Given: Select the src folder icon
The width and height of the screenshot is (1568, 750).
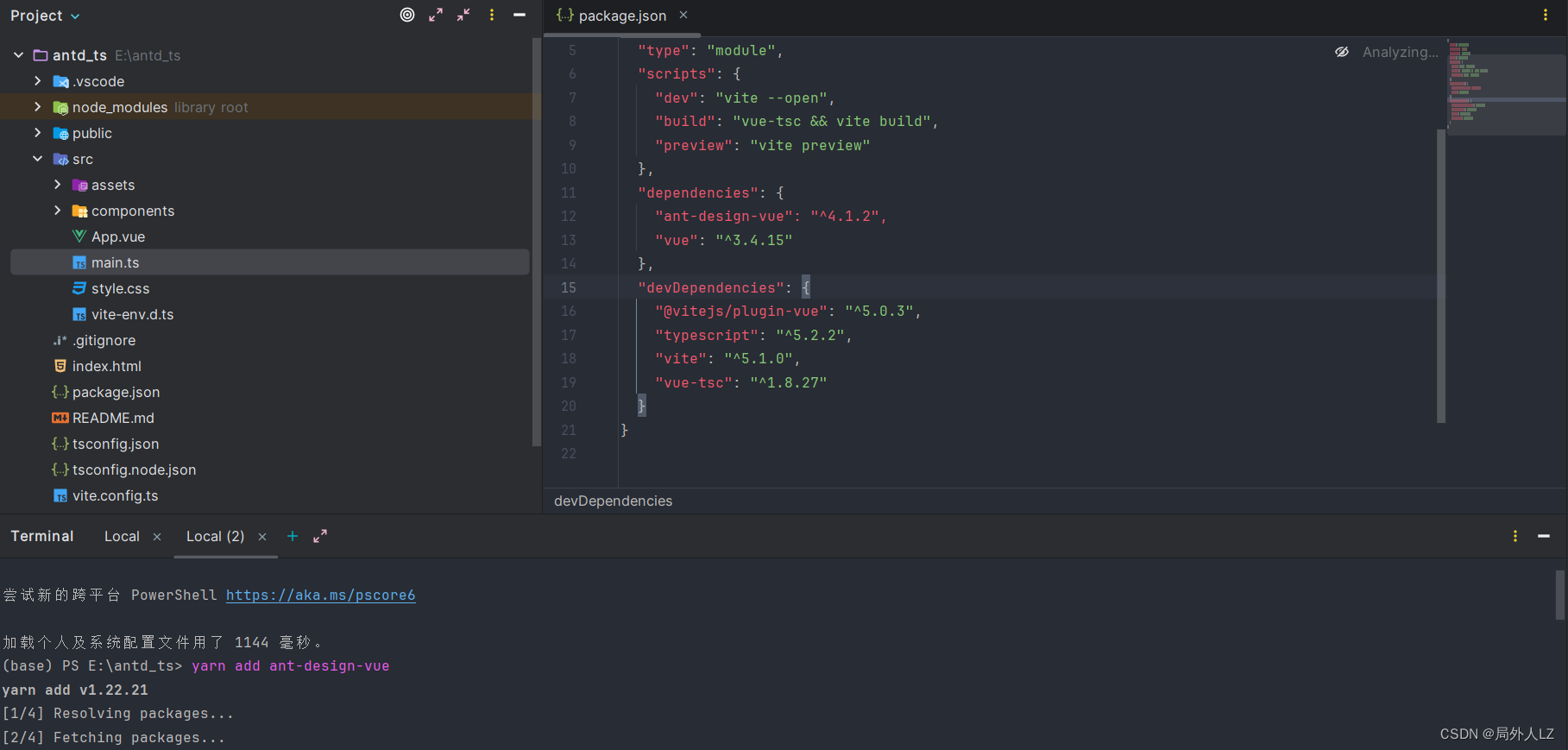Looking at the screenshot, I should 60,160.
